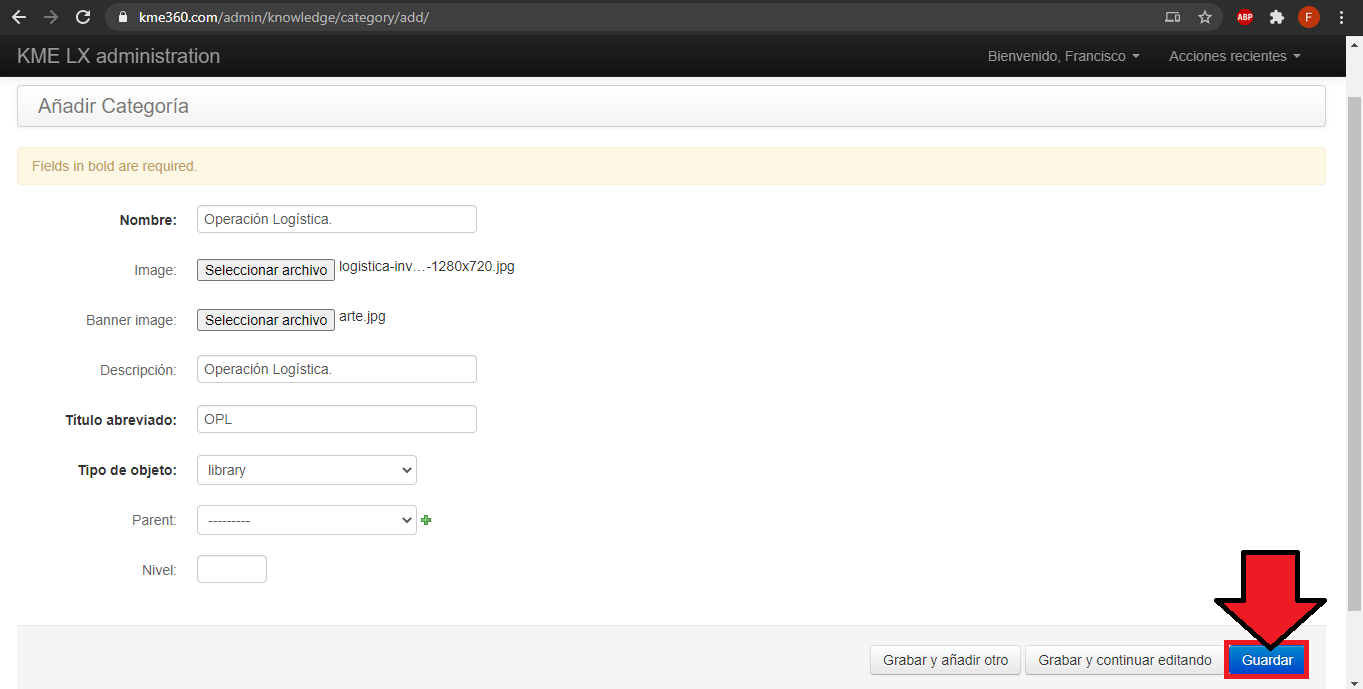Open the Acciones recientes dropdown
1363x689 pixels.
(1235, 56)
